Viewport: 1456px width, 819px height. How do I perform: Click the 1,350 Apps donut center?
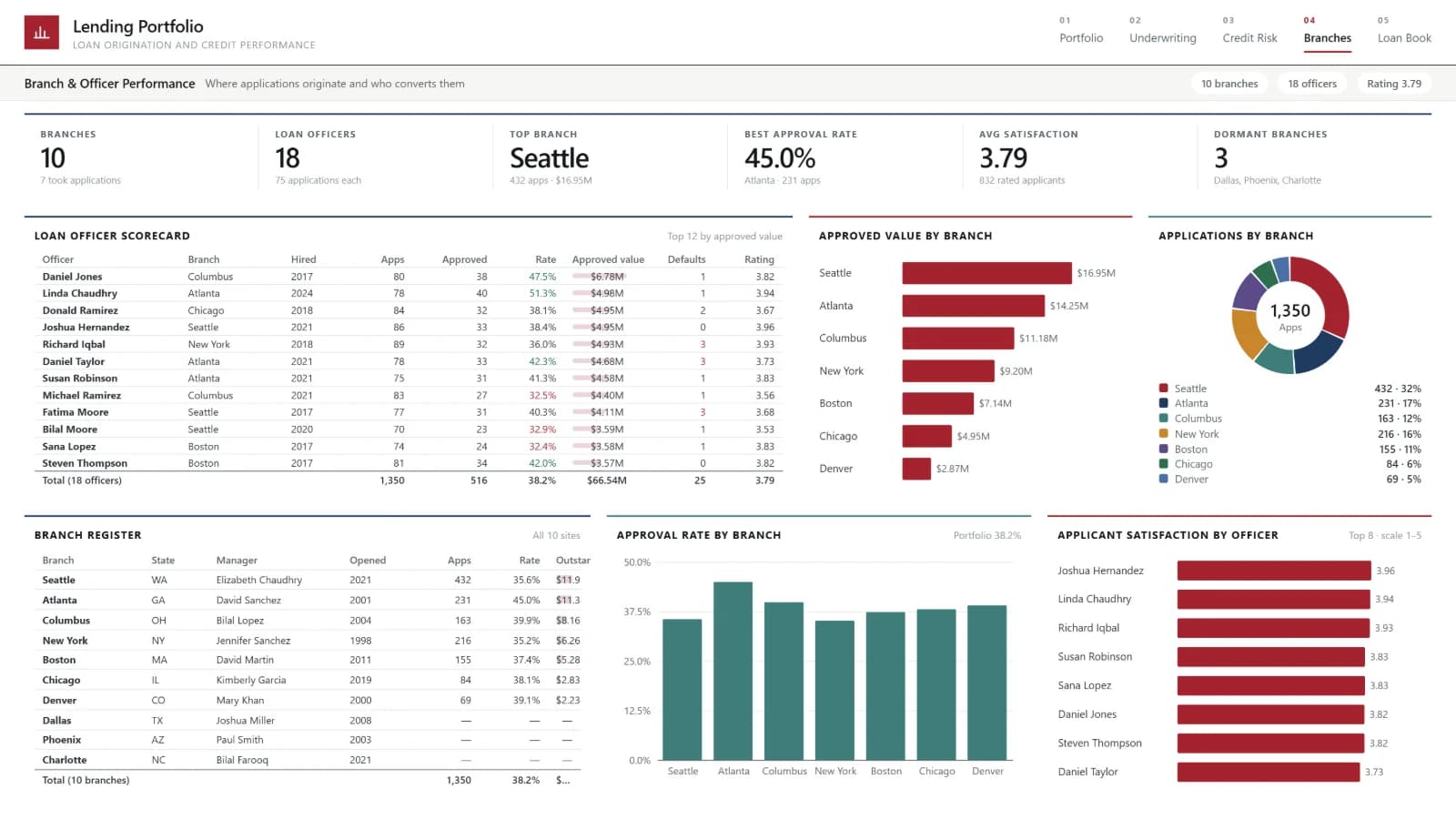1290,317
